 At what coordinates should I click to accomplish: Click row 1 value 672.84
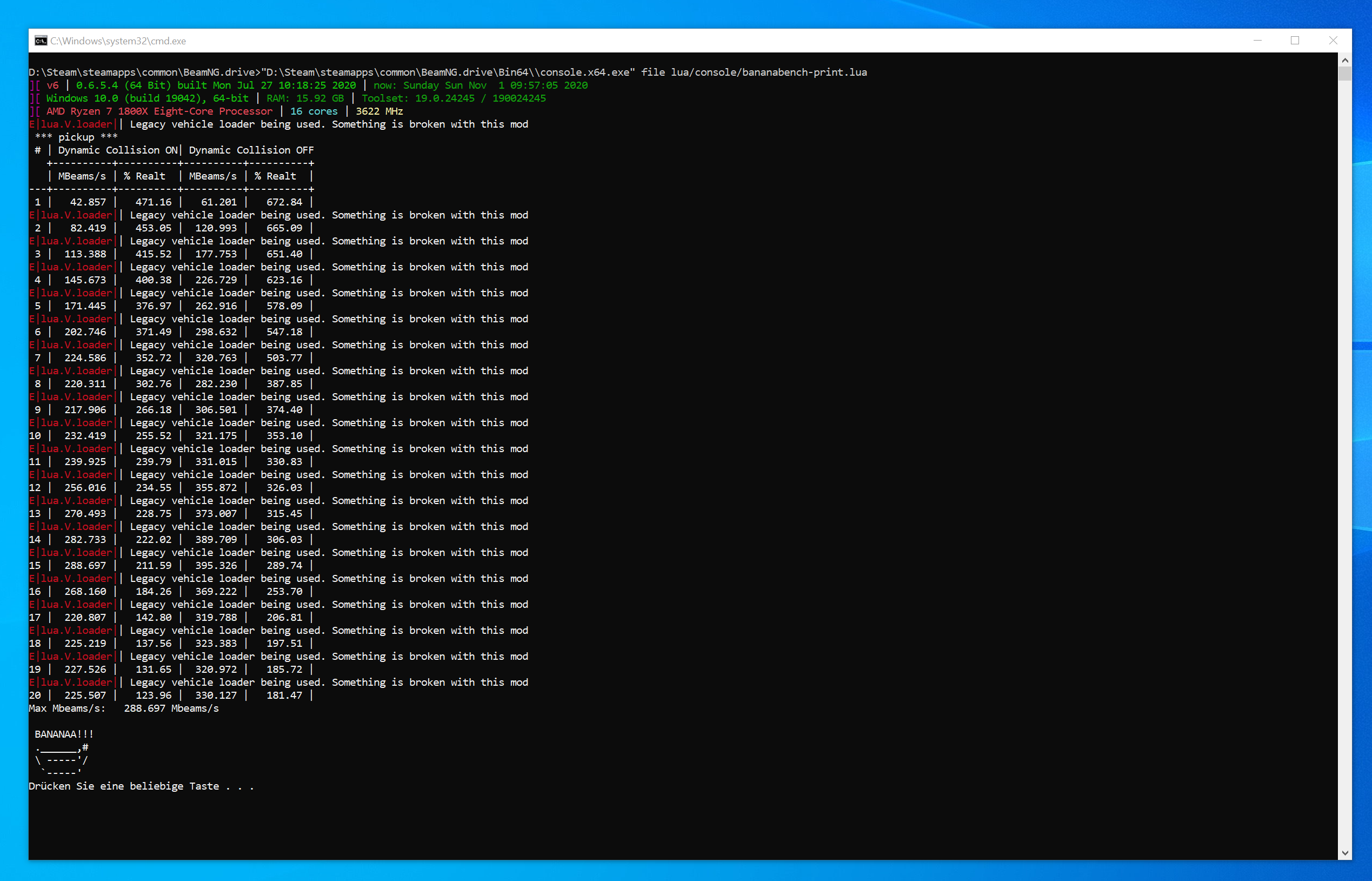click(x=284, y=202)
